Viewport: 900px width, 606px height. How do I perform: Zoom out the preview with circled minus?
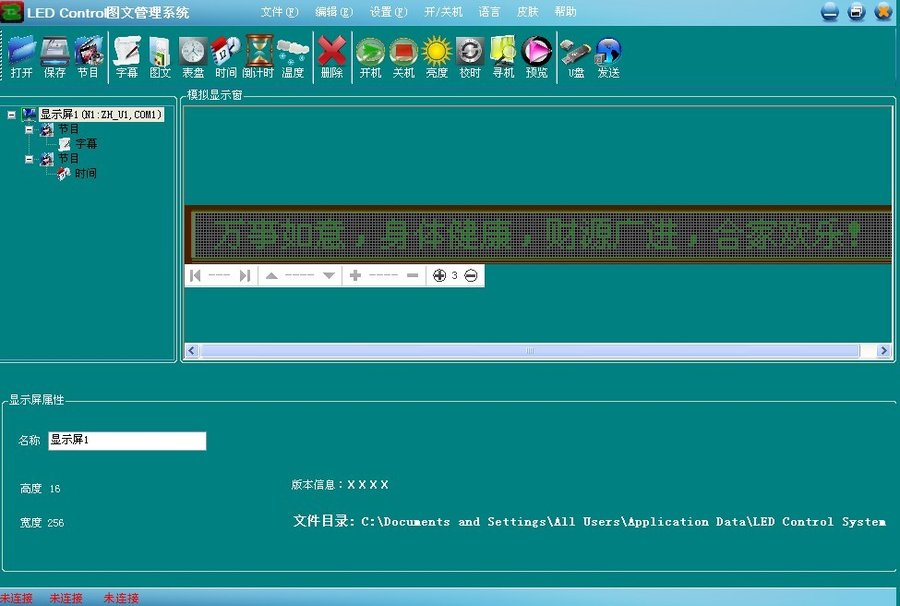pyautogui.click(x=471, y=276)
